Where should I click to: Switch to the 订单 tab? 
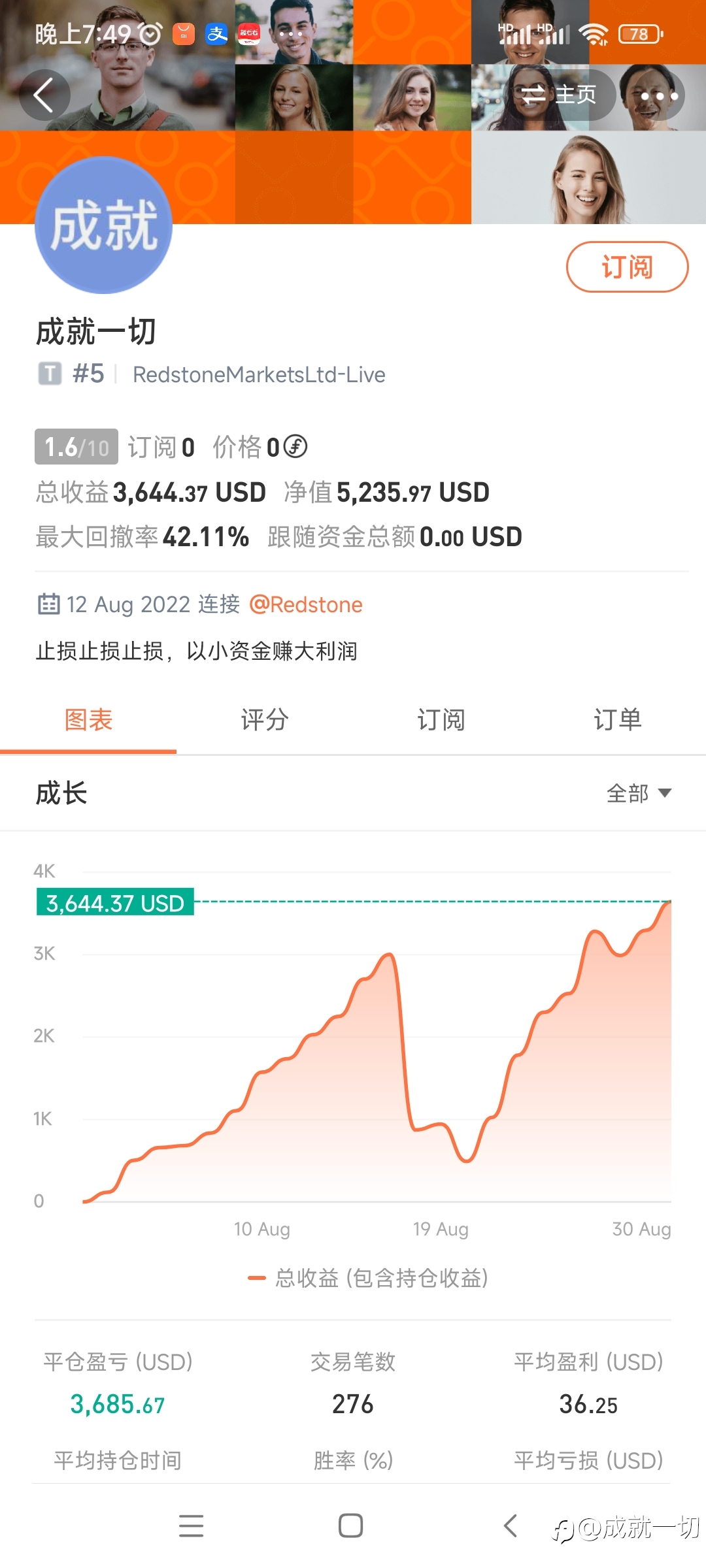tap(617, 720)
